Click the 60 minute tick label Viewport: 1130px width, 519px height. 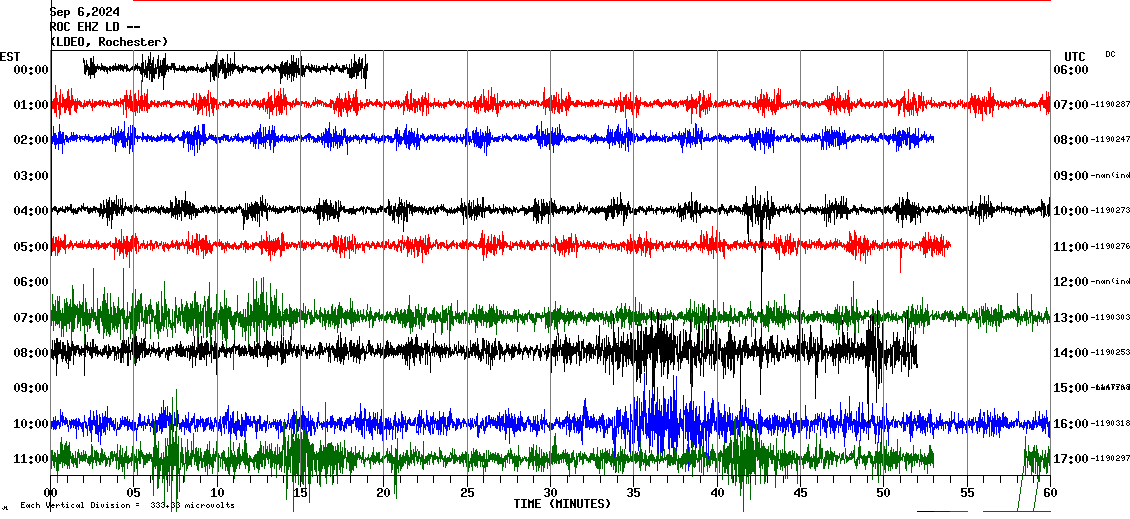coord(1049,493)
